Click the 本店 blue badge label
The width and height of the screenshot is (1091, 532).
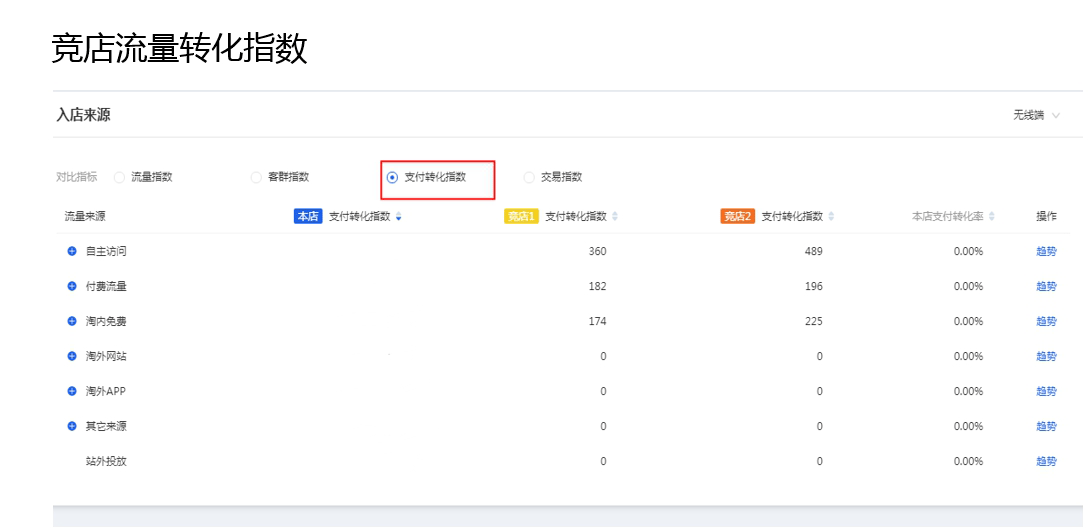[307, 216]
